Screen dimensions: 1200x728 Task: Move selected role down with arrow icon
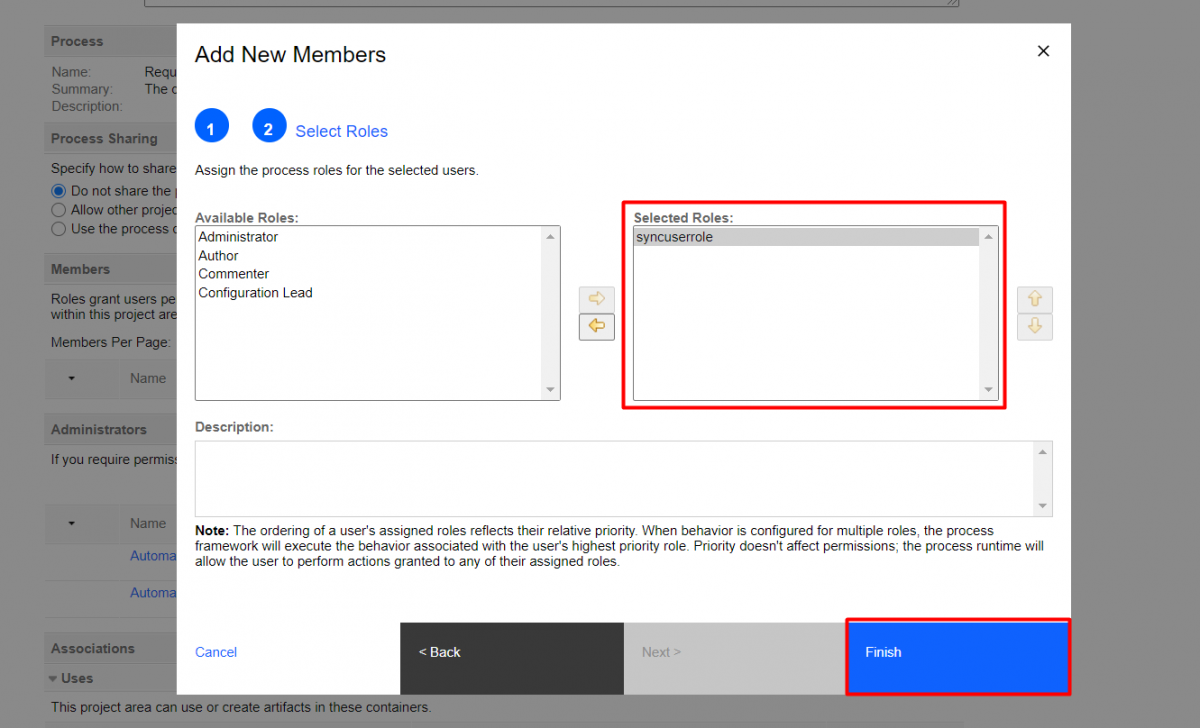[1034, 326]
